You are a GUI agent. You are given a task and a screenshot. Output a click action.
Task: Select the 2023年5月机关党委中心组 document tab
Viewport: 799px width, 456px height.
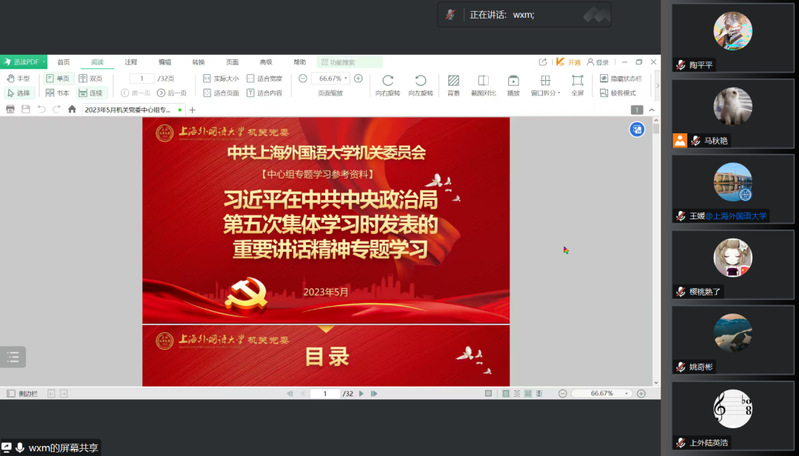click(134, 110)
